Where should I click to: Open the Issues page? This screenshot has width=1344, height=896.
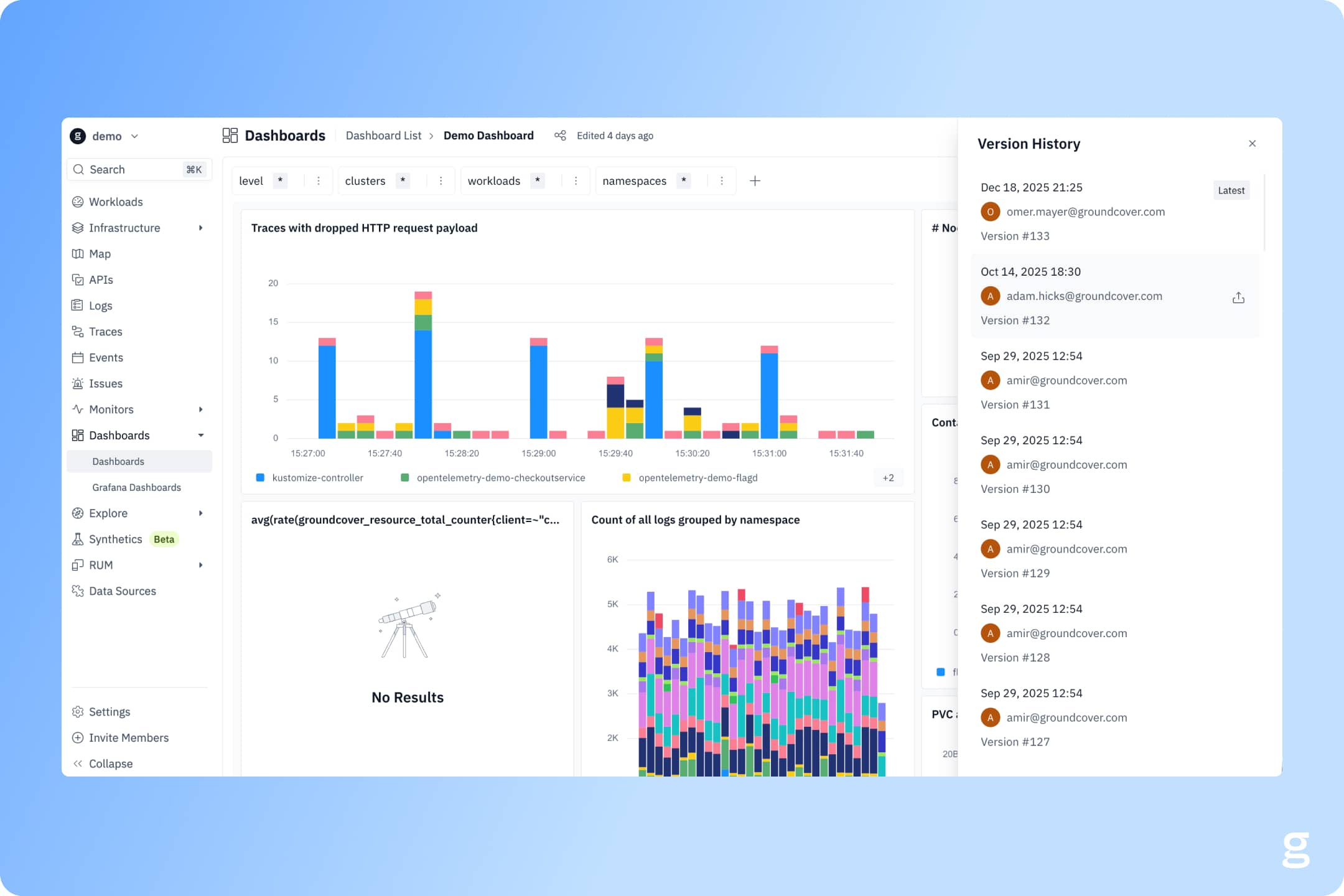tap(105, 383)
